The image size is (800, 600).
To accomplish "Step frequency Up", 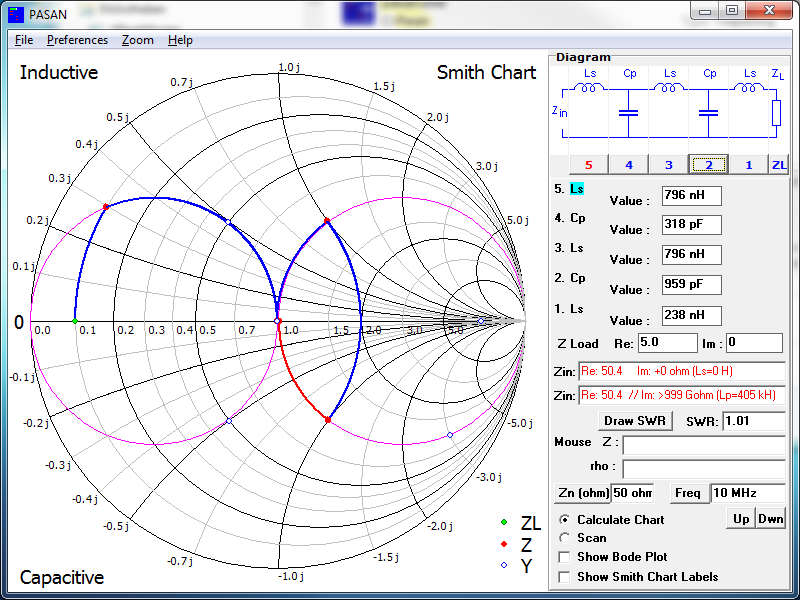I will pyautogui.click(x=741, y=519).
